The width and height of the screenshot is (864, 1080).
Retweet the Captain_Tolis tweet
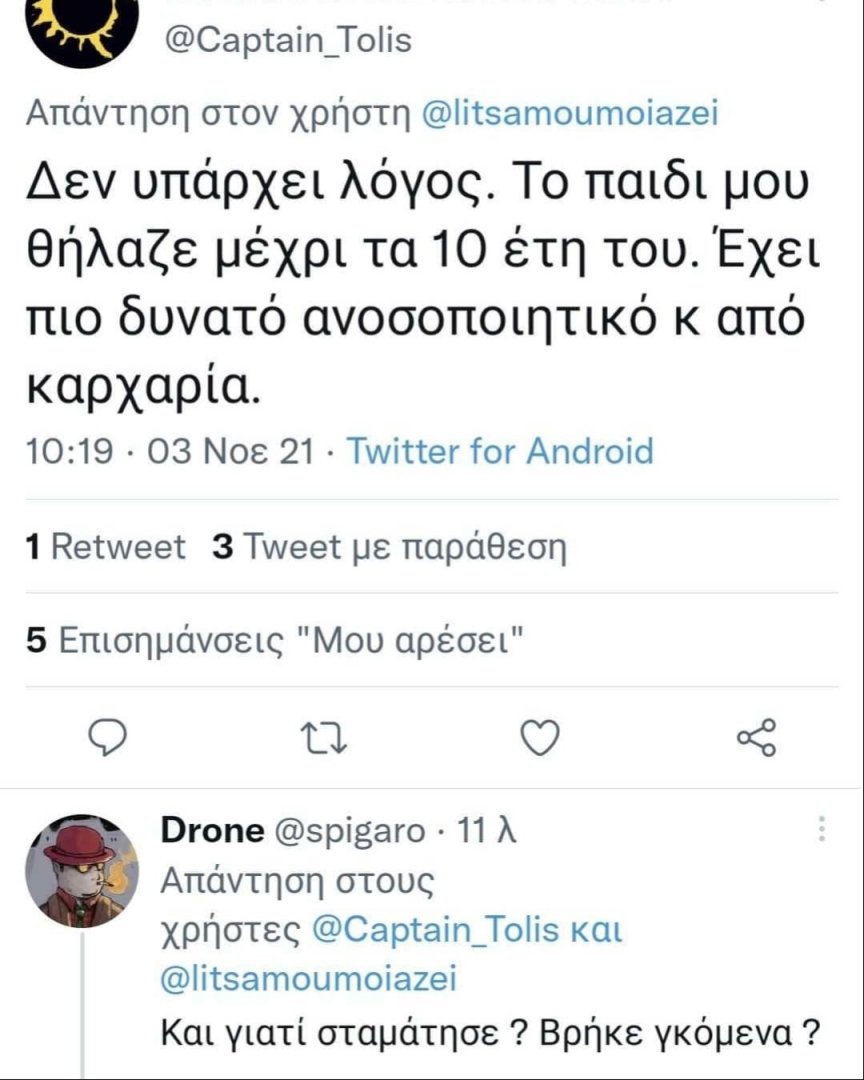pyautogui.click(x=323, y=739)
